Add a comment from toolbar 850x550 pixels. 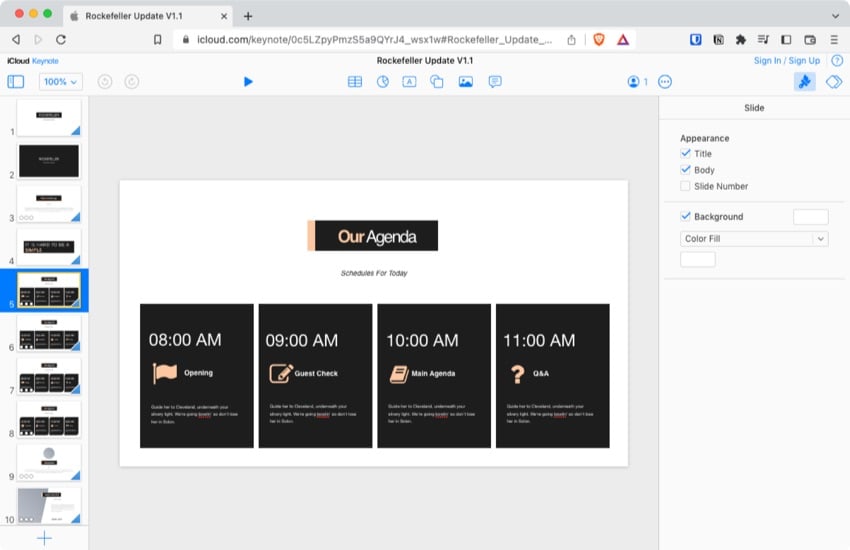click(x=494, y=82)
